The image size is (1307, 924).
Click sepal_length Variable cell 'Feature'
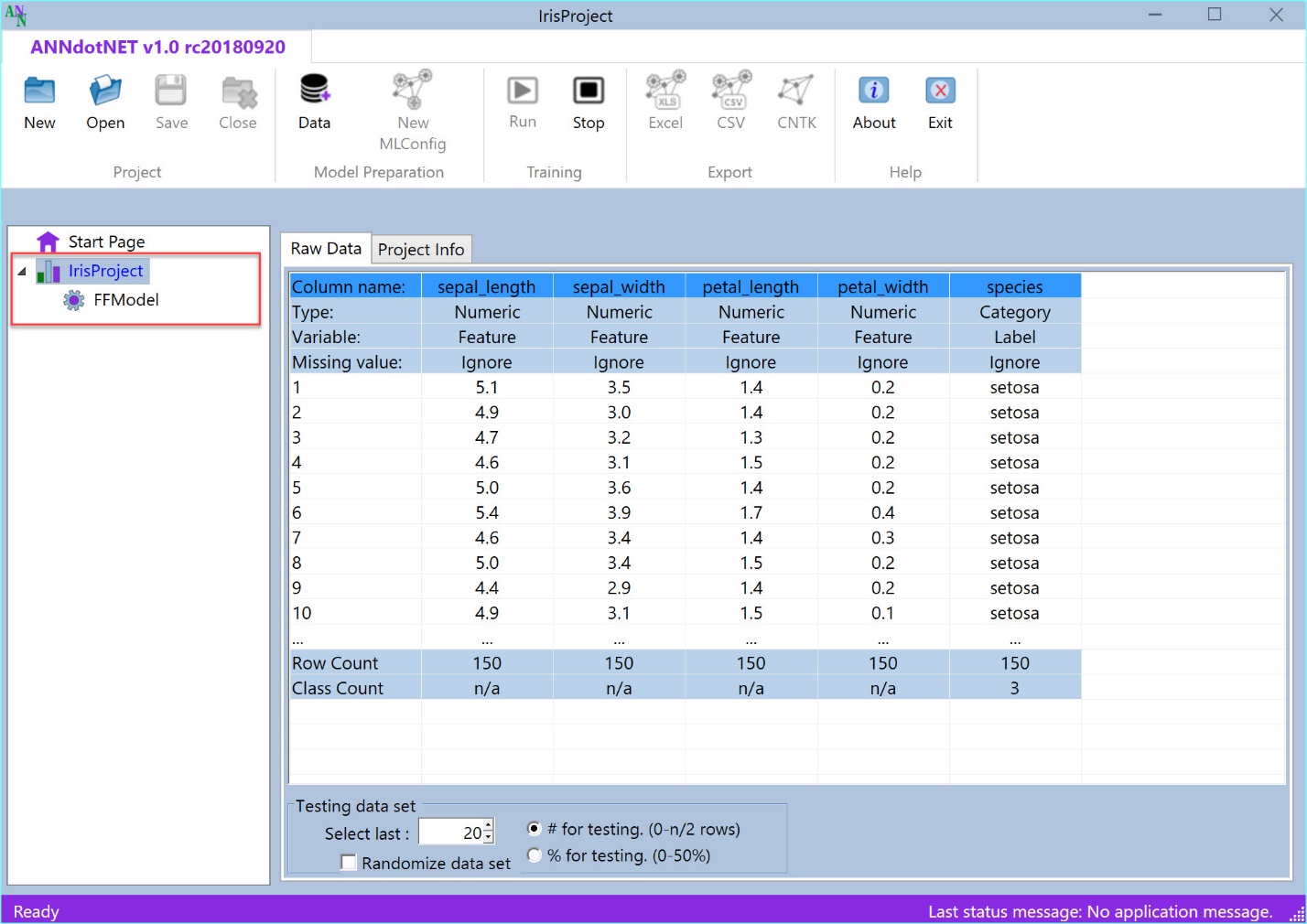pyautogui.click(x=487, y=337)
